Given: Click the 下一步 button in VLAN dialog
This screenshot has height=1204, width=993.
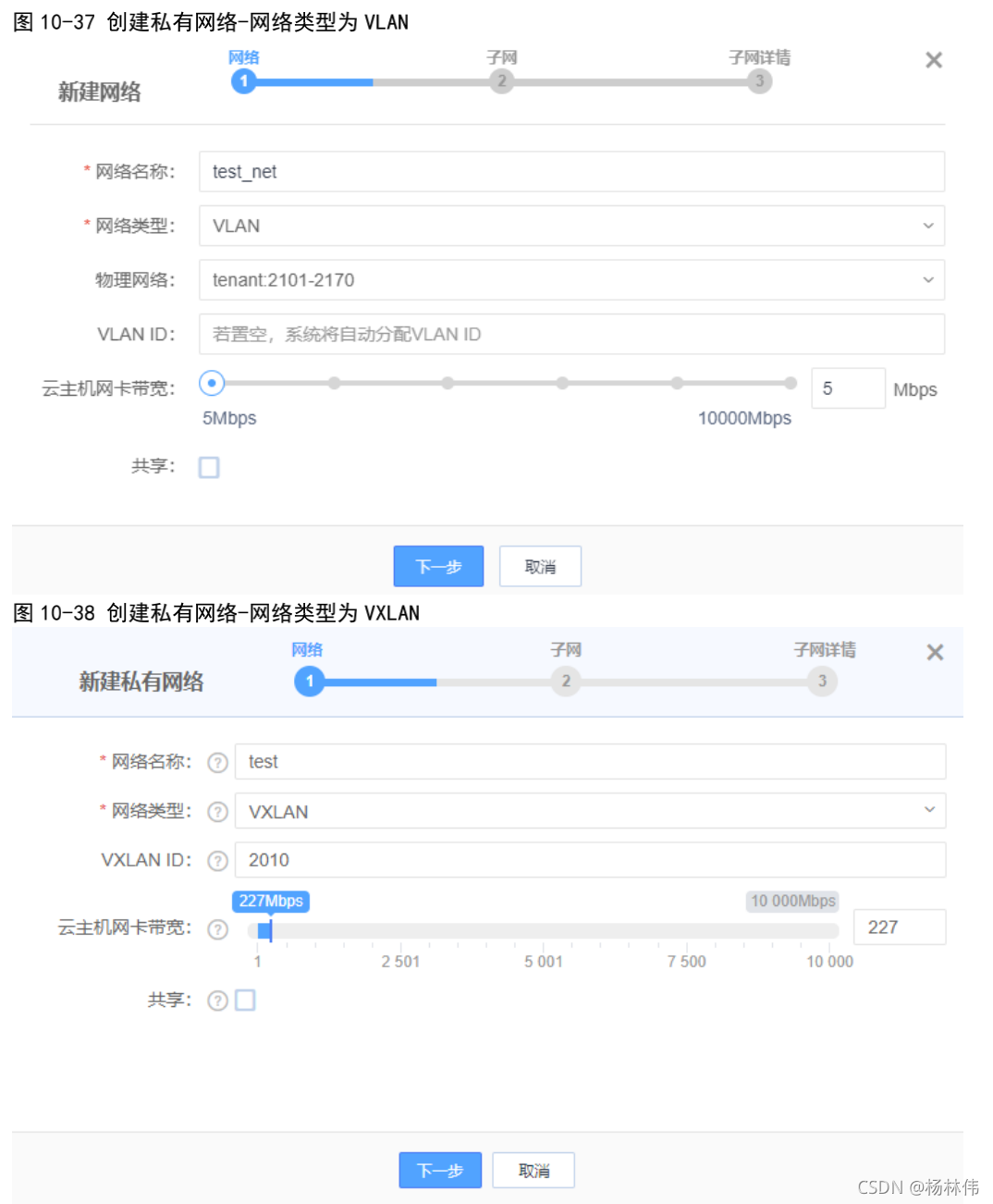Looking at the screenshot, I should (438, 566).
